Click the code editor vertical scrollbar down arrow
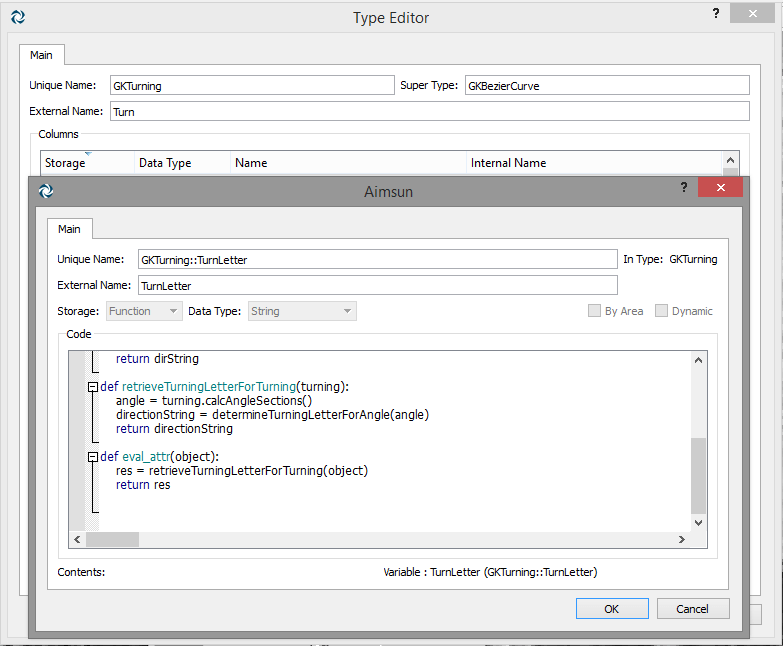The height and width of the screenshot is (646, 783). 698,523
